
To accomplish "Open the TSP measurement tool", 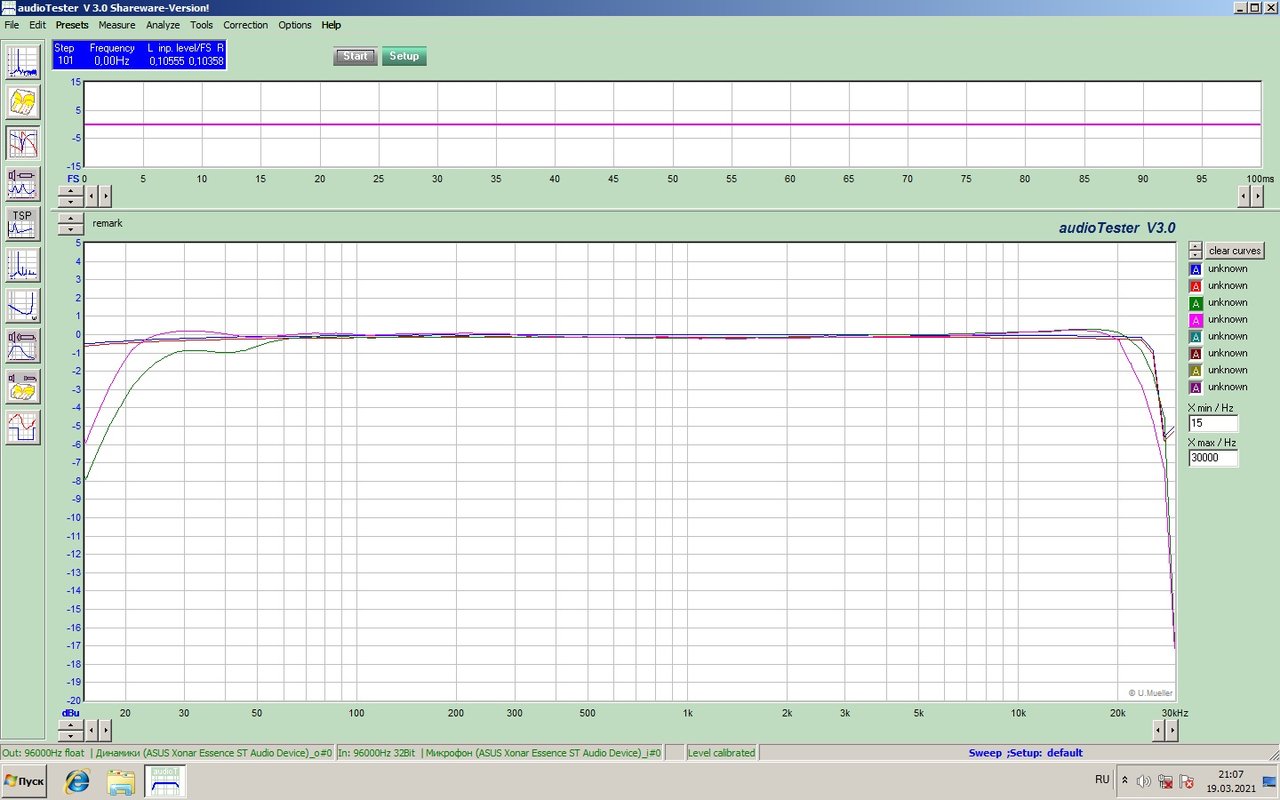I will [x=23, y=224].
